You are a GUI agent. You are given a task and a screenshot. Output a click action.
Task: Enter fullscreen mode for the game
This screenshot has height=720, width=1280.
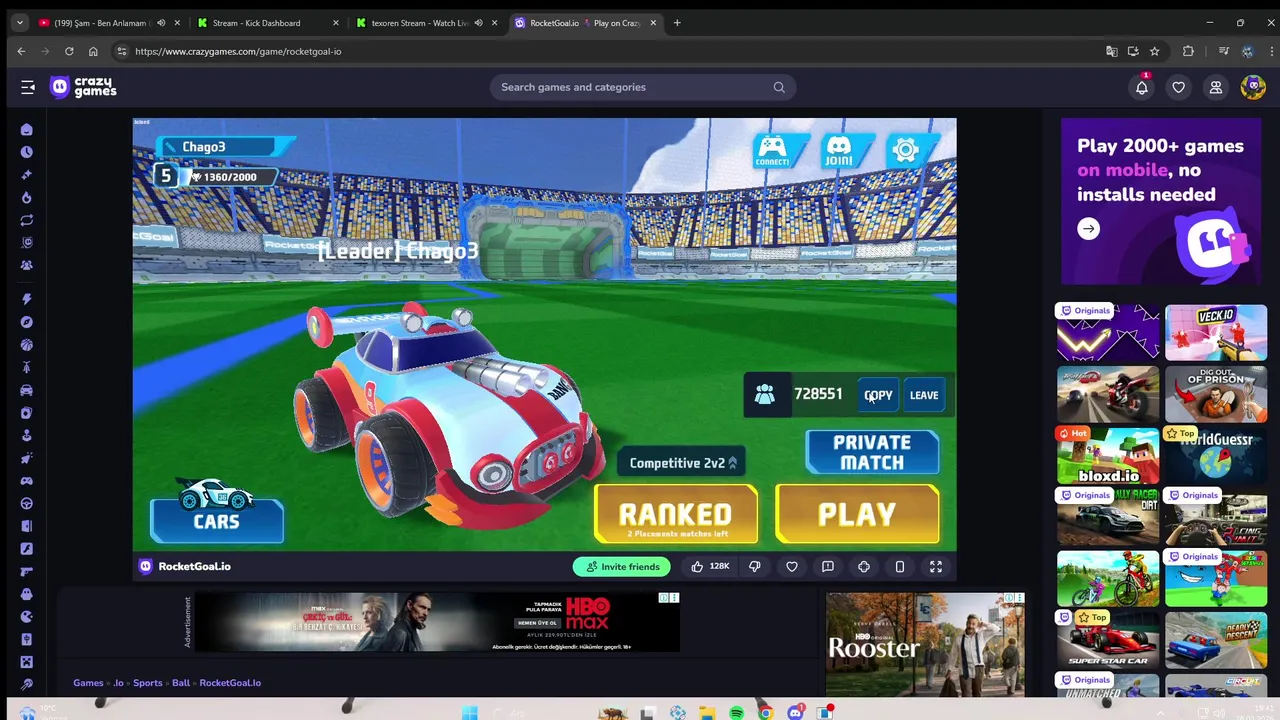(x=936, y=567)
